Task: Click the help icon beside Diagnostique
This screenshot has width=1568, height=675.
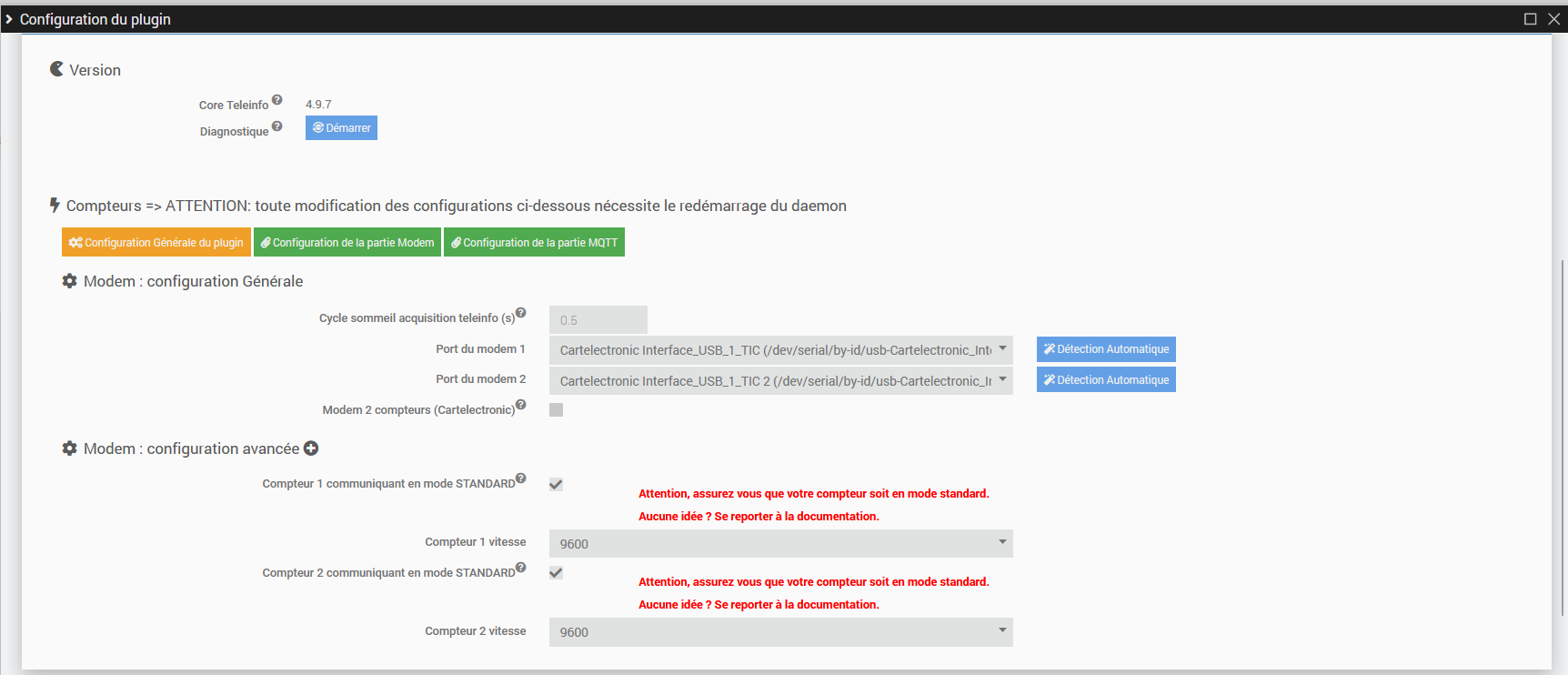Action: [x=277, y=126]
